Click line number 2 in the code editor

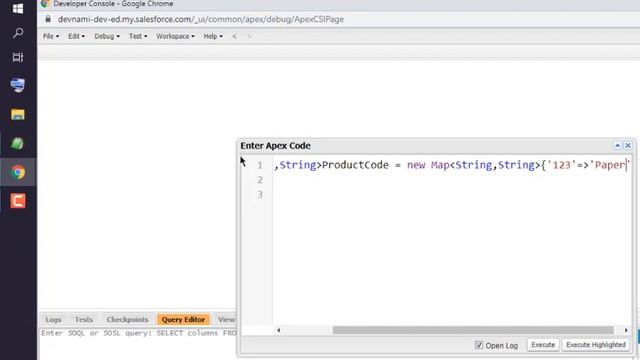[x=260, y=180]
